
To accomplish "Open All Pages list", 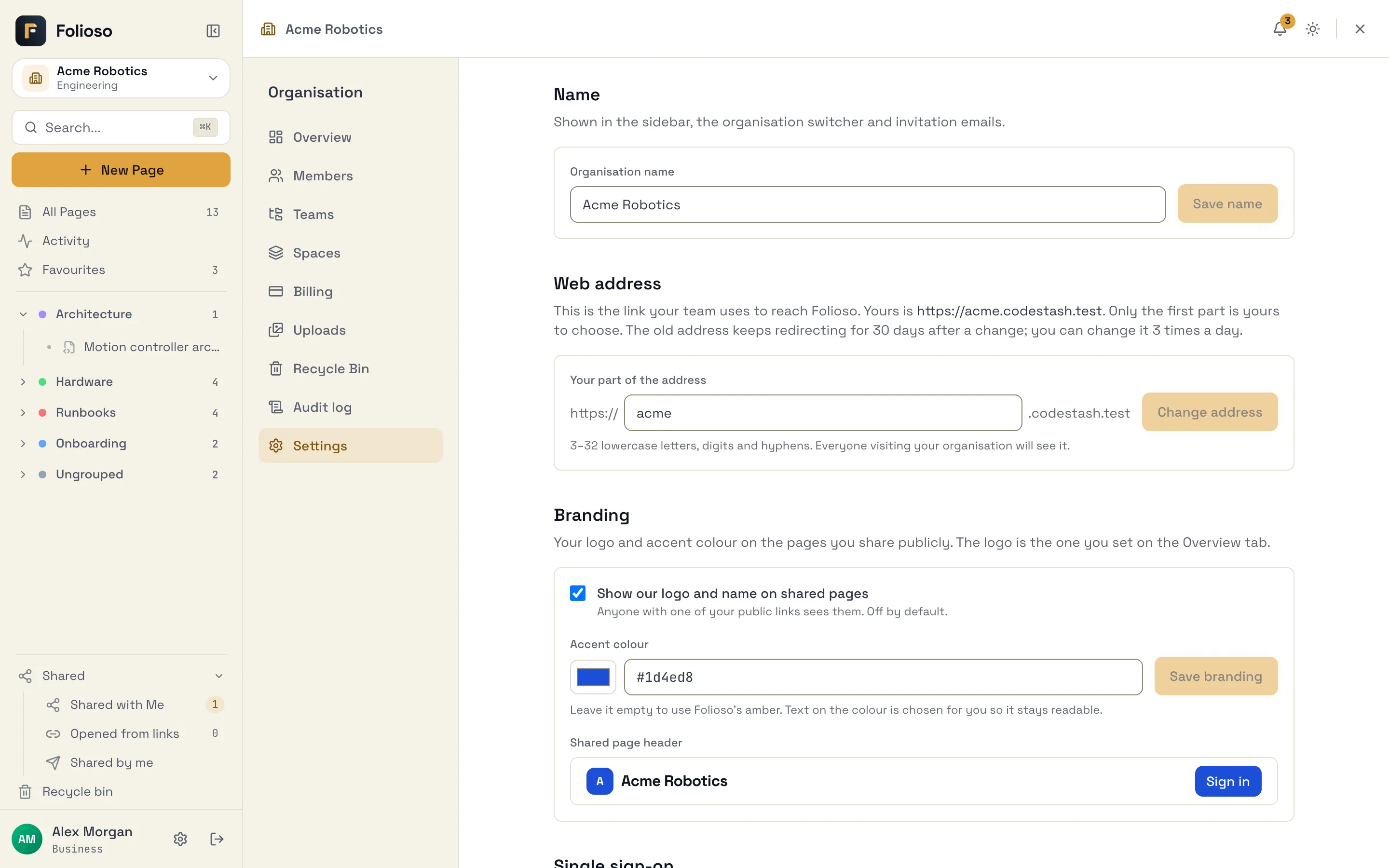I will (x=121, y=212).
